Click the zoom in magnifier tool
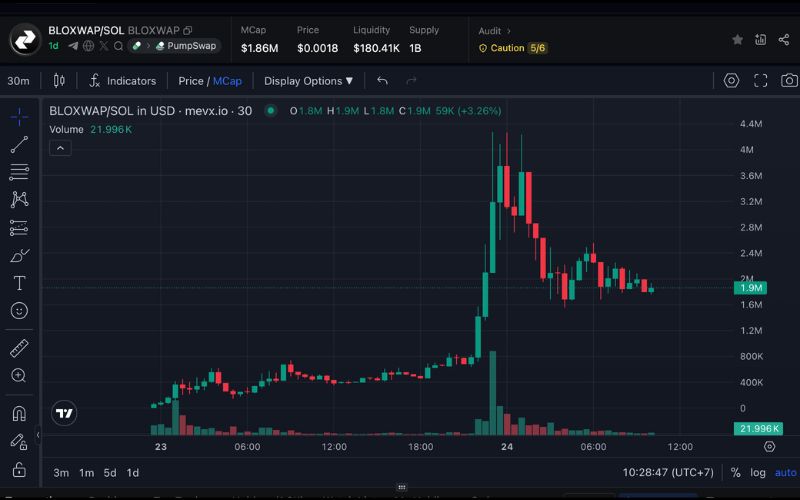The width and height of the screenshot is (800, 500). point(19,376)
